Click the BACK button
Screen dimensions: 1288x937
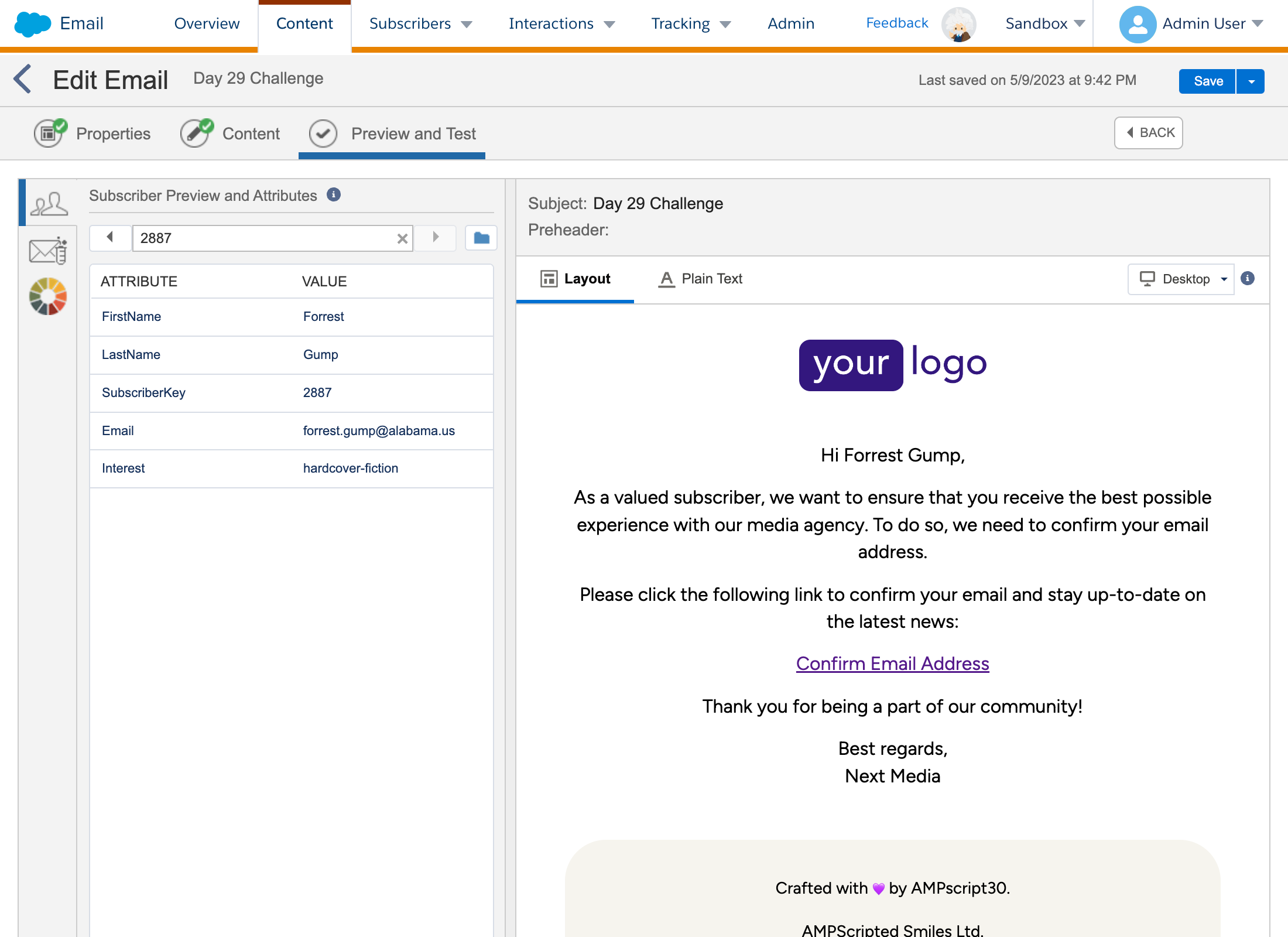pos(1149,133)
